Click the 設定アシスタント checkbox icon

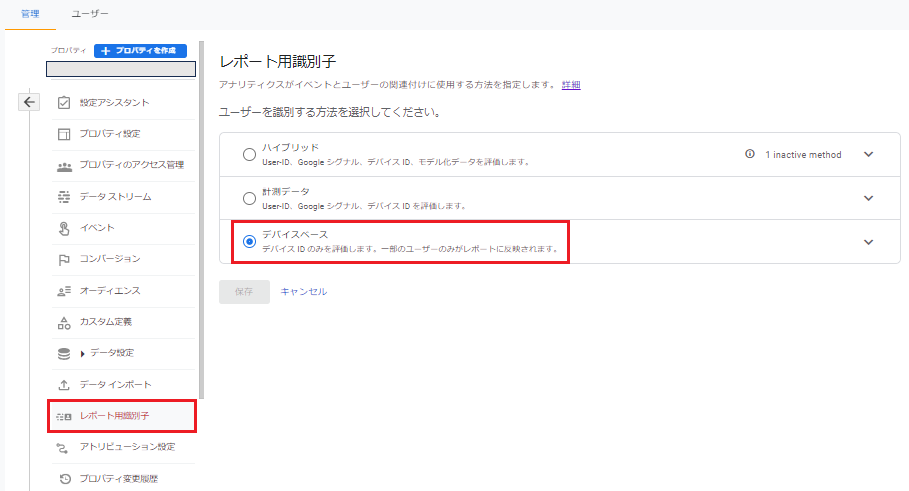coord(64,103)
